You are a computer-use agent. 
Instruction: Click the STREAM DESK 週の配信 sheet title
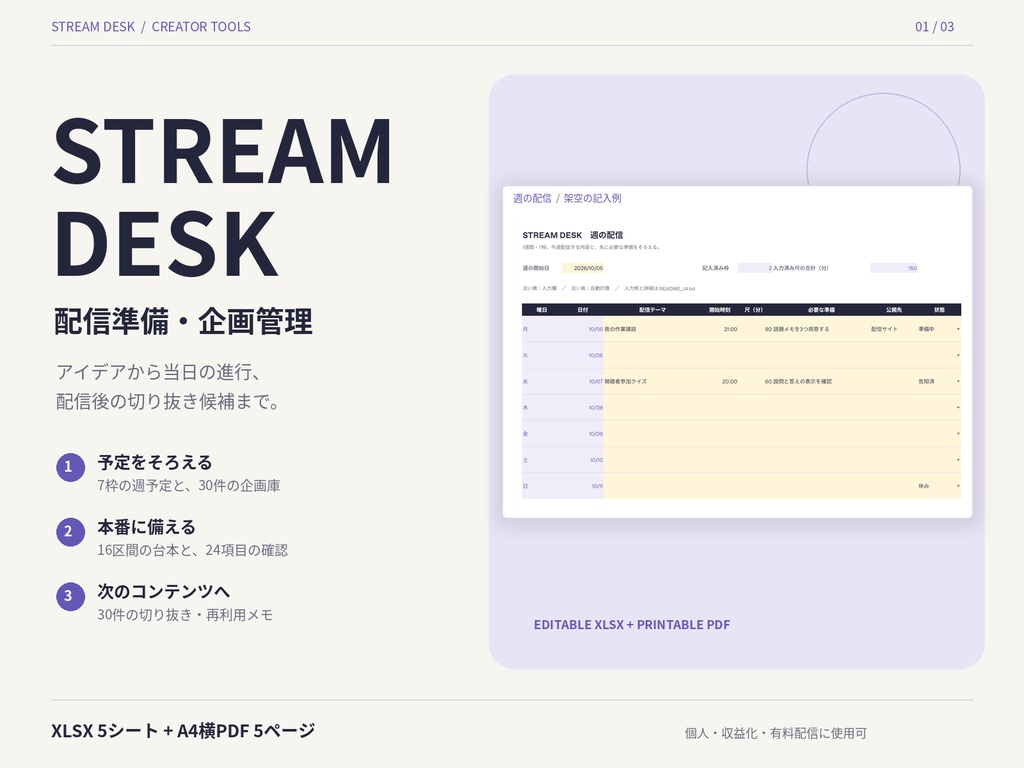pos(573,235)
